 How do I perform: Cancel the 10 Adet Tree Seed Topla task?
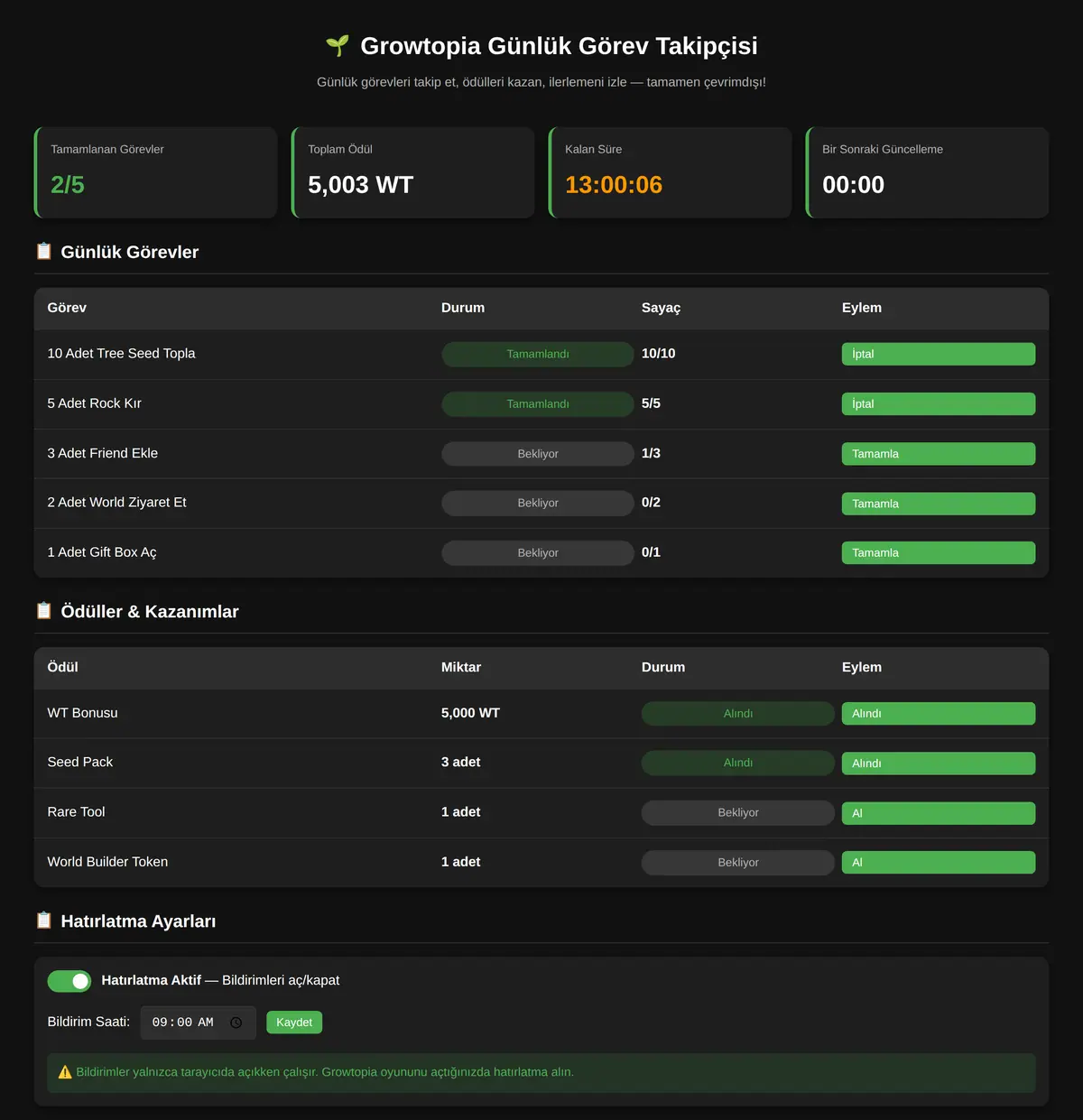[939, 354]
